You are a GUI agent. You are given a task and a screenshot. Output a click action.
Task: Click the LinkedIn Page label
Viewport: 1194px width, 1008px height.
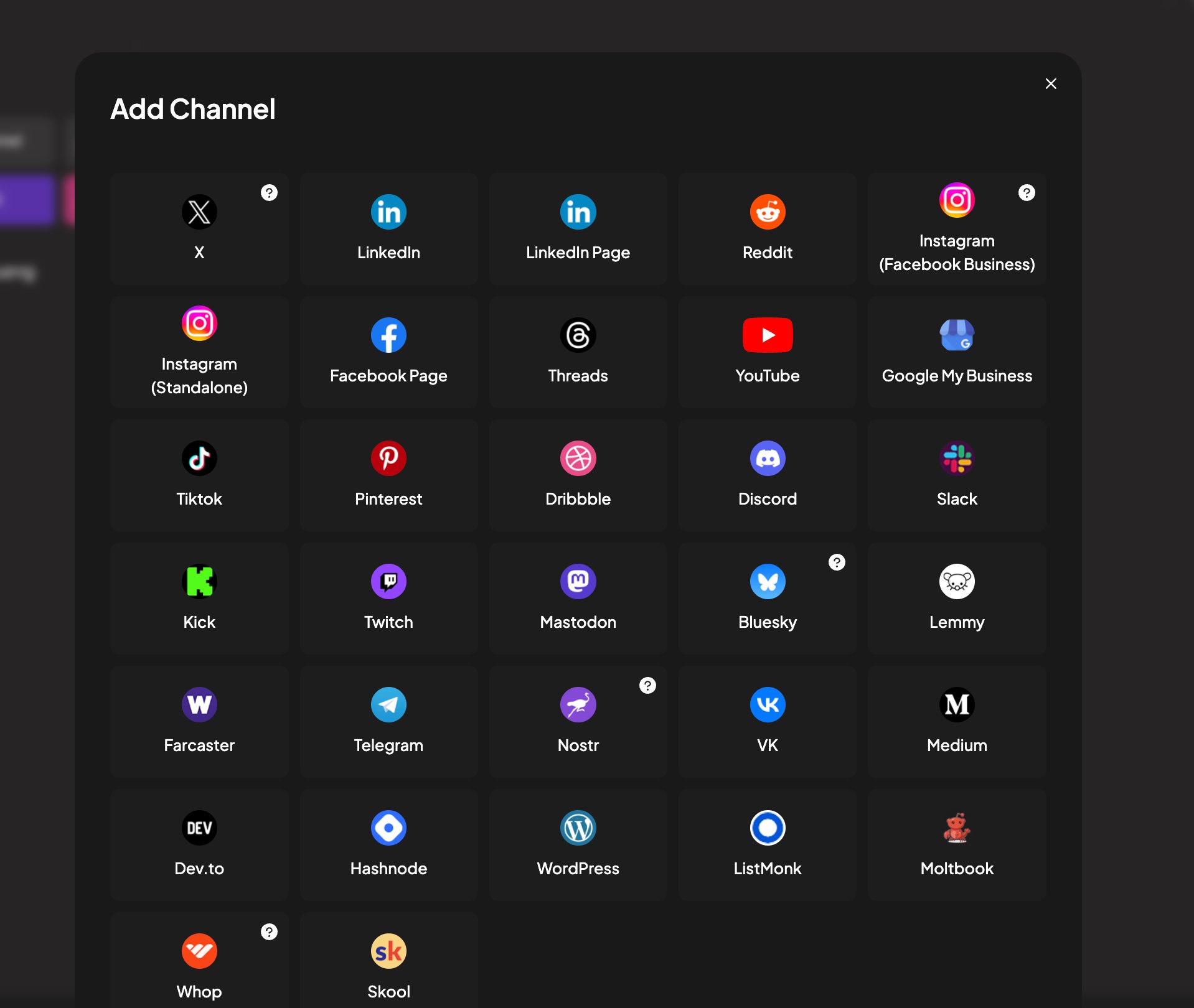click(x=578, y=253)
